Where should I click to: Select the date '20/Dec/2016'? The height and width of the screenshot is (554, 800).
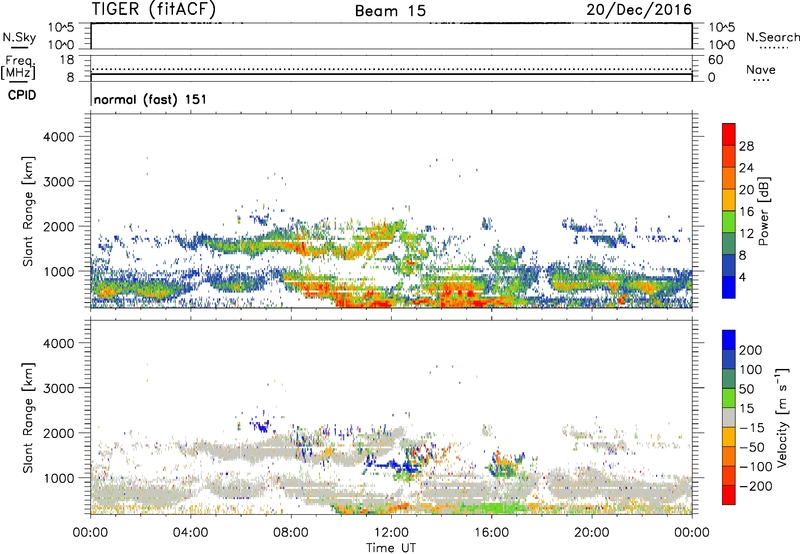coord(639,10)
